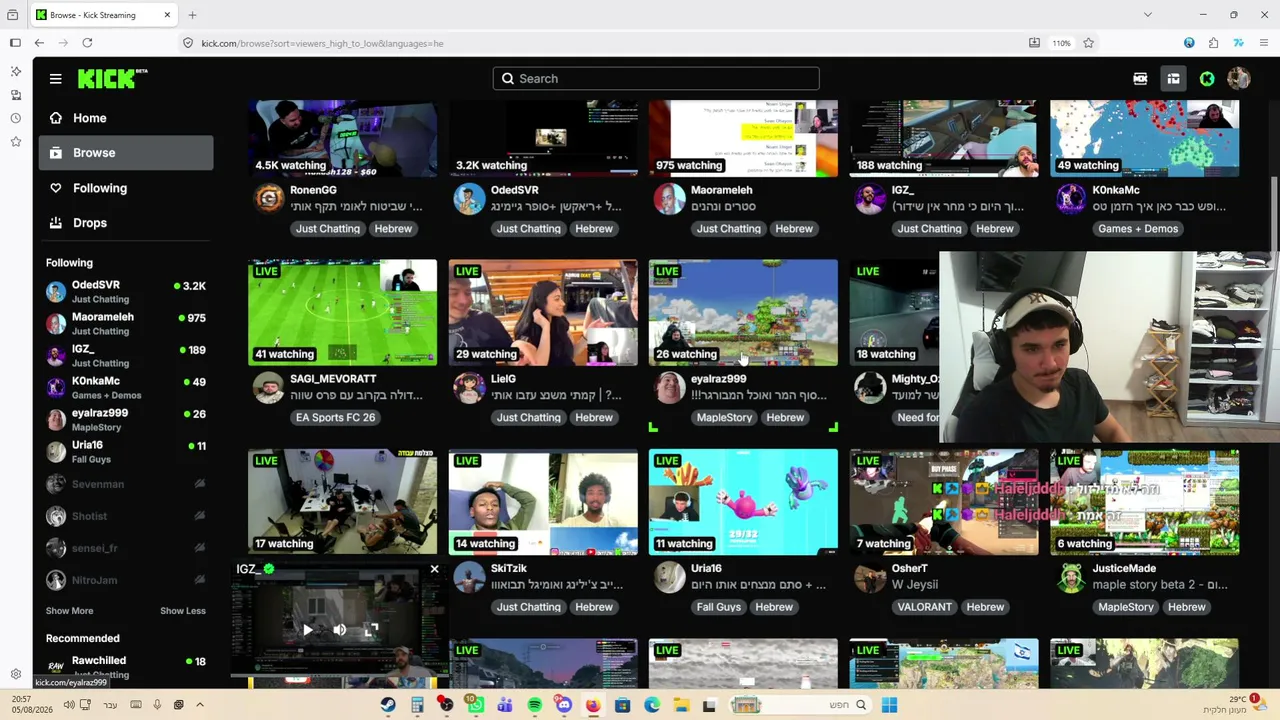
Task: Click the Fall Guys category tag
Action: pos(718,607)
